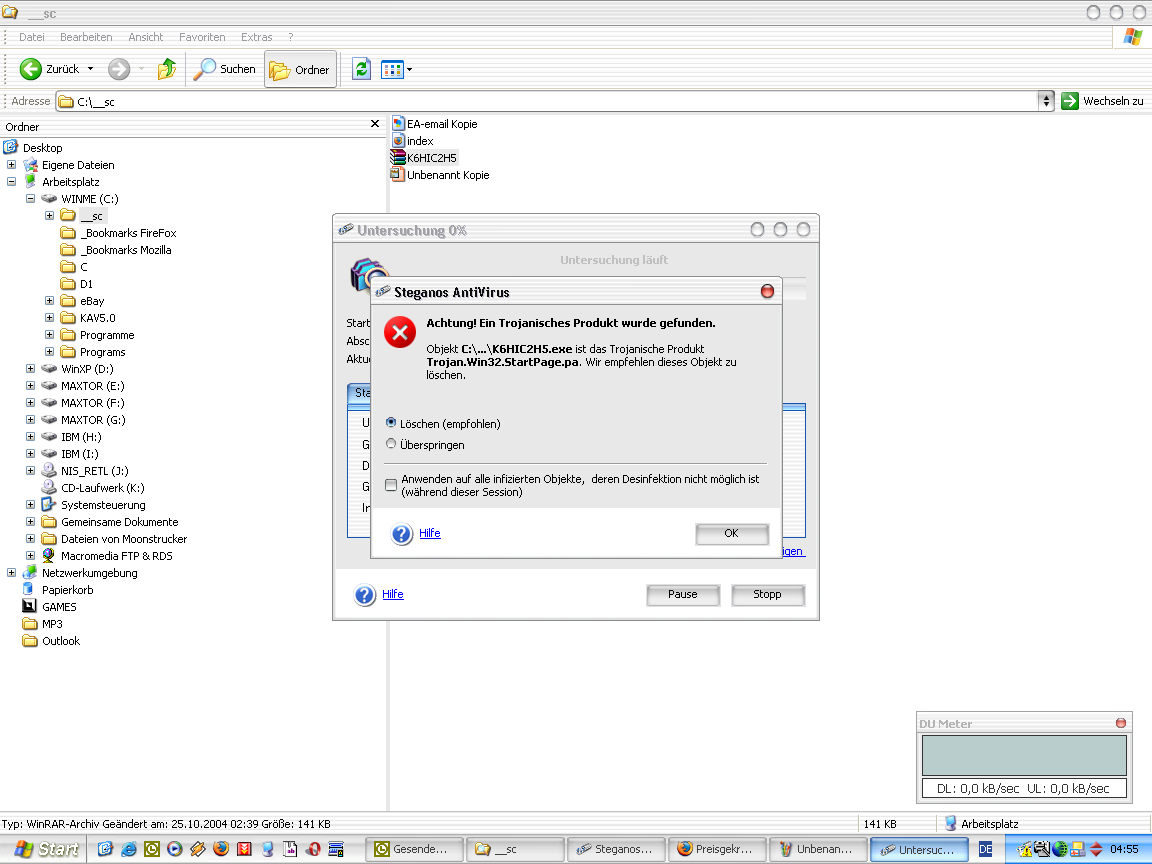Close the Ordner pane with X

(x=375, y=123)
